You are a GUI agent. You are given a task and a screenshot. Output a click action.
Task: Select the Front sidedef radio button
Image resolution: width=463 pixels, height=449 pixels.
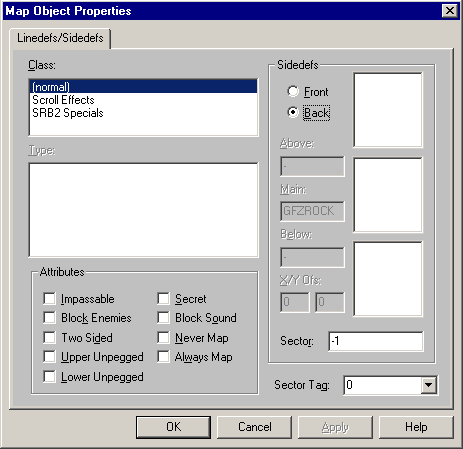[x=293, y=91]
